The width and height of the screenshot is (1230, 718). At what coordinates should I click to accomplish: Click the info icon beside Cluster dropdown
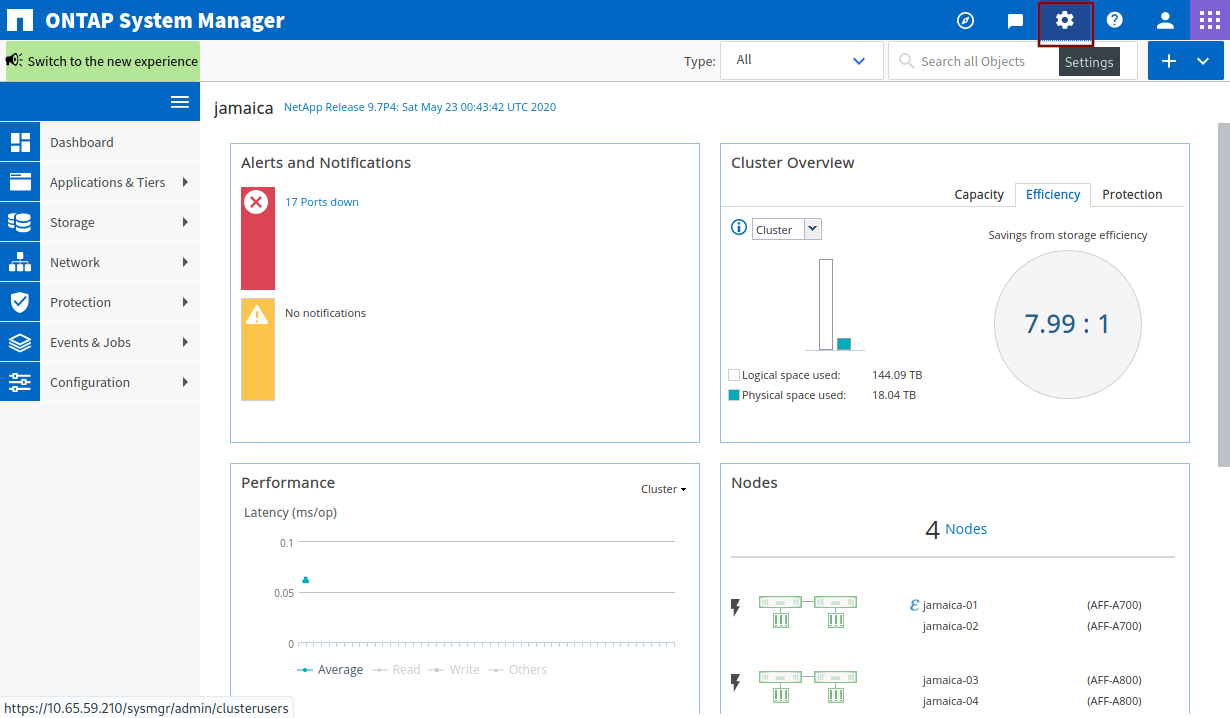(739, 228)
